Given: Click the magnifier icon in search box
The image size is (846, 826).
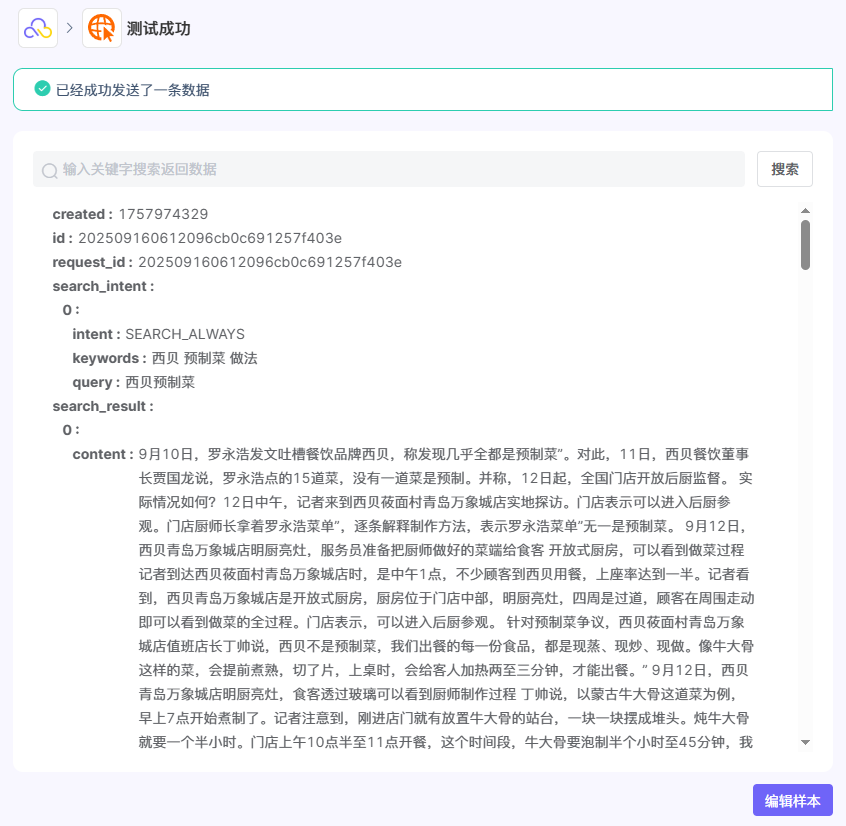Looking at the screenshot, I should [49, 171].
